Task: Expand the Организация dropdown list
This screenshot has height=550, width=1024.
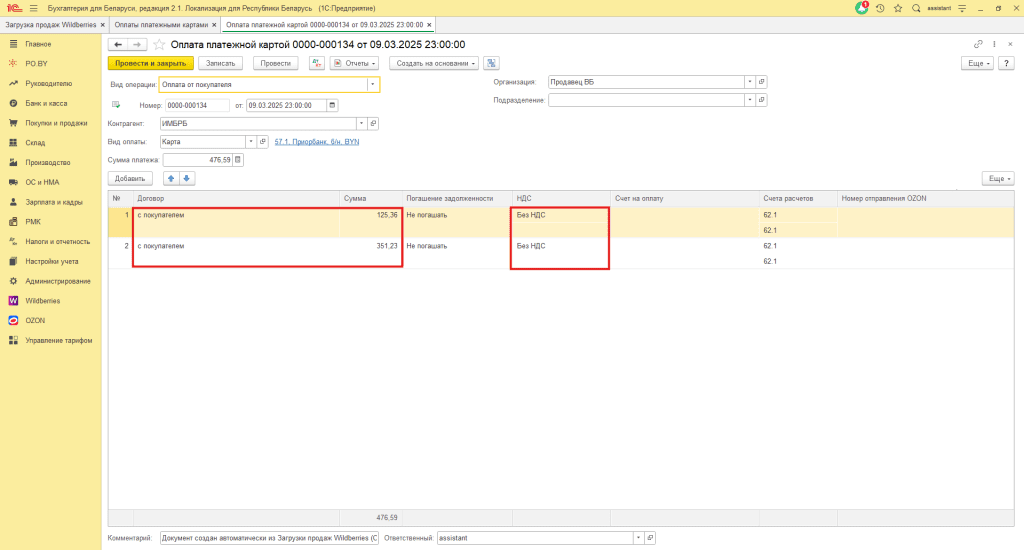Action: 749,82
